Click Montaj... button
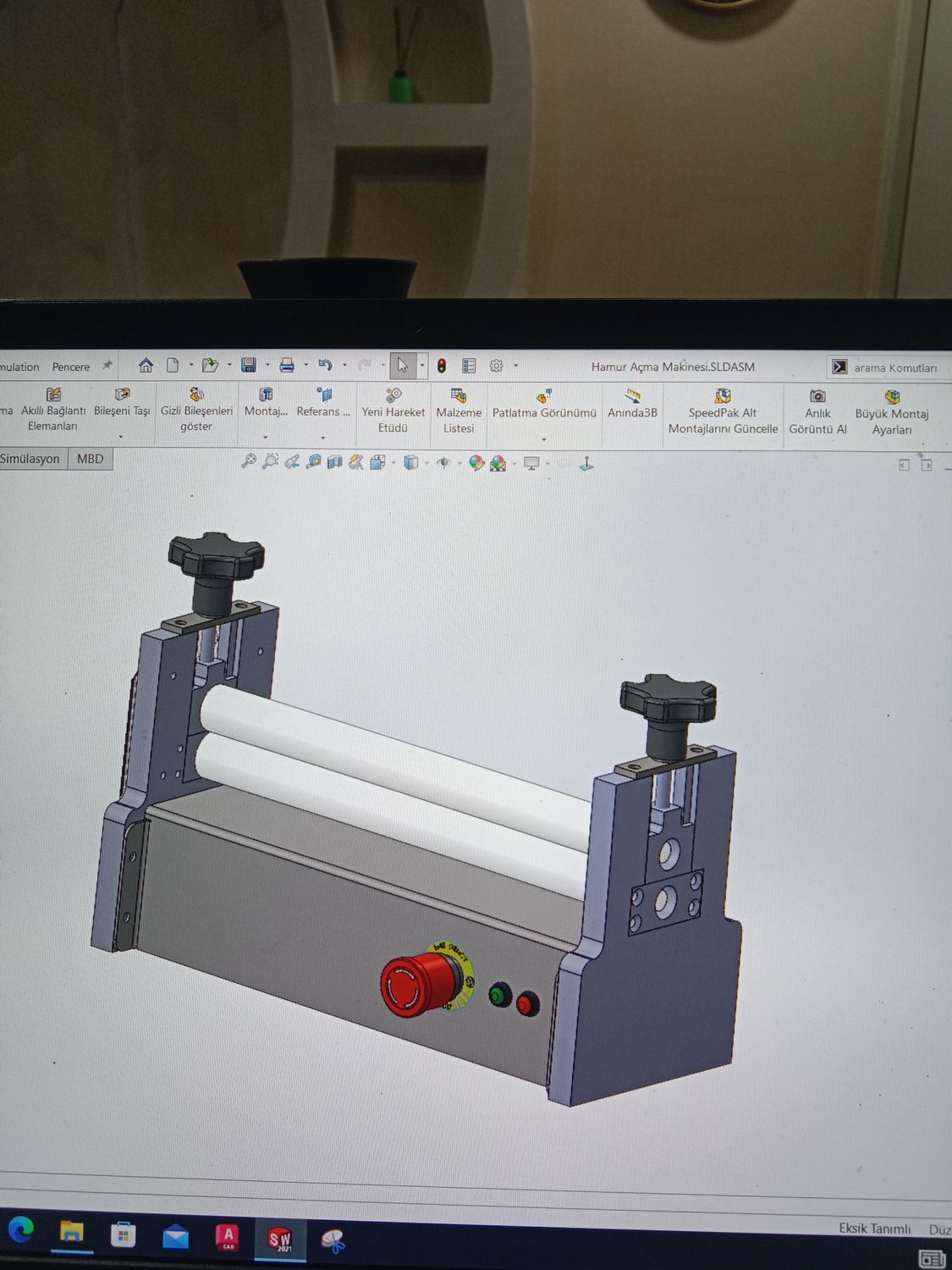The height and width of the screenshot is (1270, 952). pos(266,403)
